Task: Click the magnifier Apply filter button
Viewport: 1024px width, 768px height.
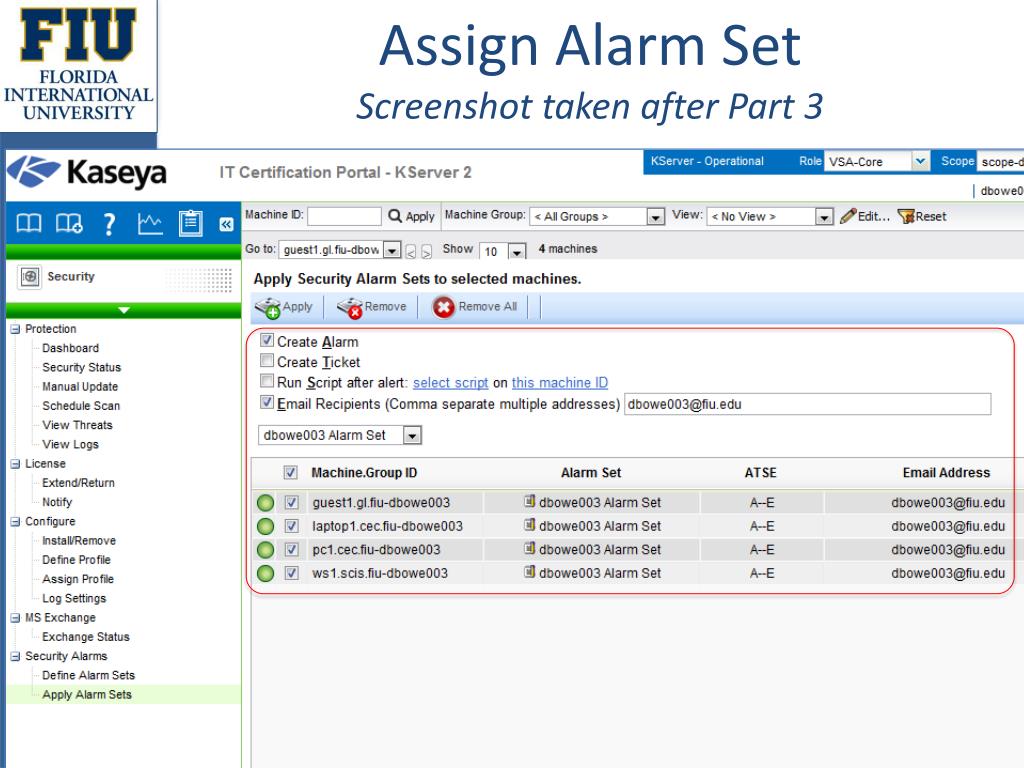Action: click(411, 216)
